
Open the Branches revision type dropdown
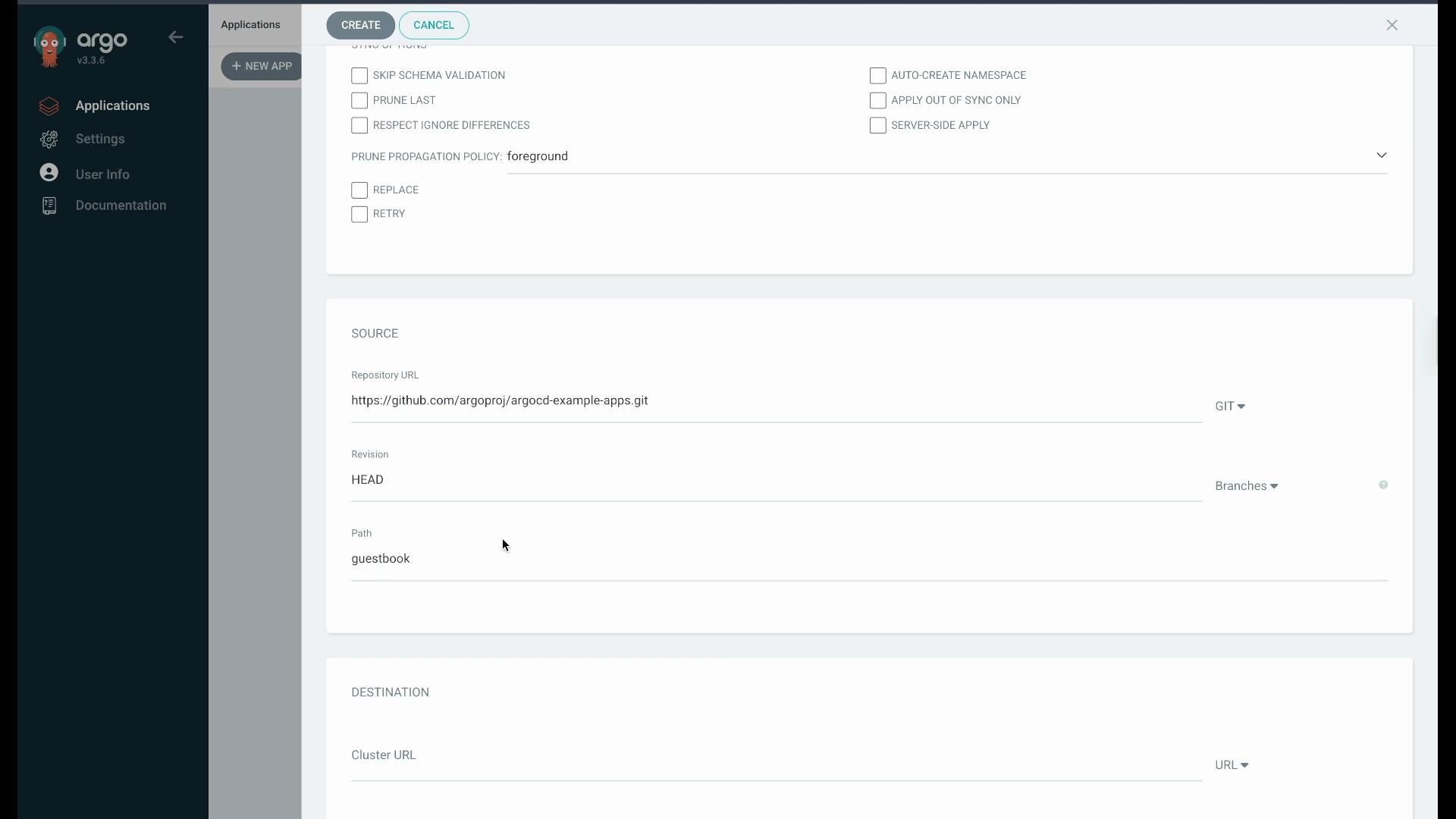(x=1247, y=486)
